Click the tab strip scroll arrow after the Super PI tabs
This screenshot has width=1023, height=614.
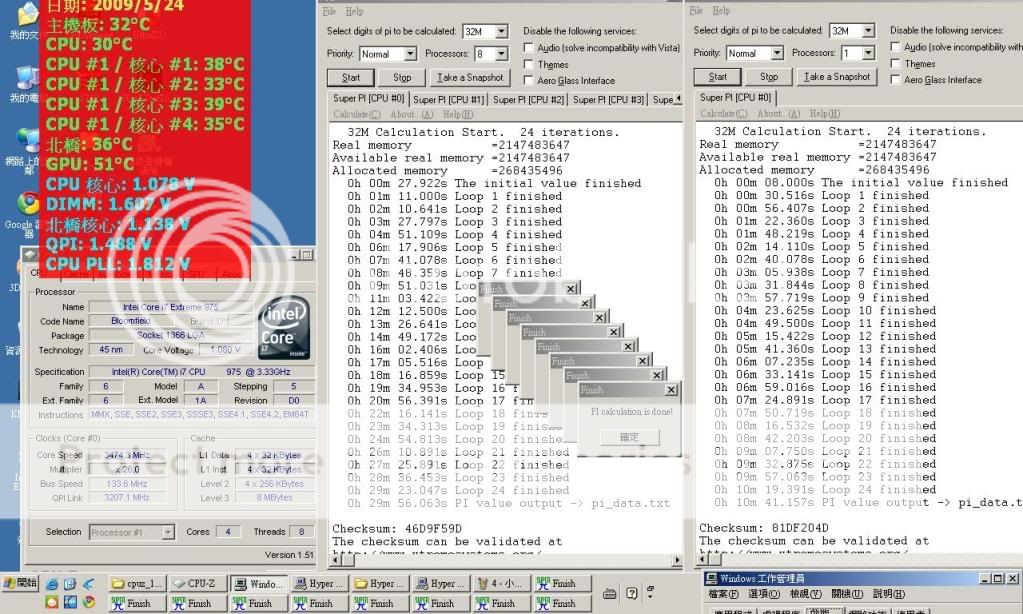678,99
